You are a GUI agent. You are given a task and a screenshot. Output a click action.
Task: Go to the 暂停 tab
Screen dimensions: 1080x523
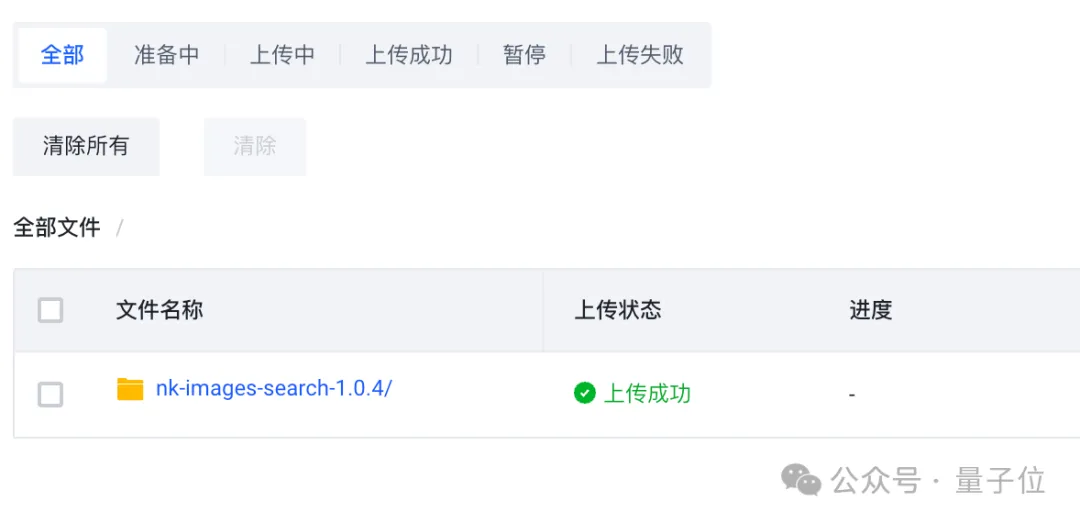[x=524, y=55]
